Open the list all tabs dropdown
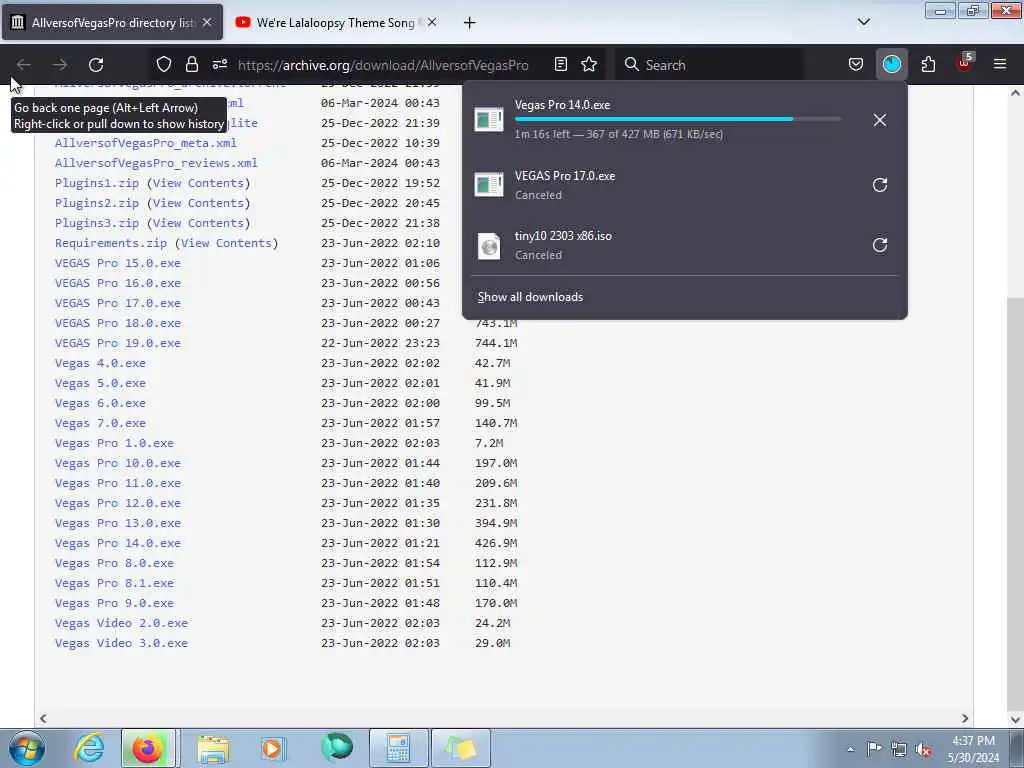This screenshot has width=1024, height=768. click(863, 22)
